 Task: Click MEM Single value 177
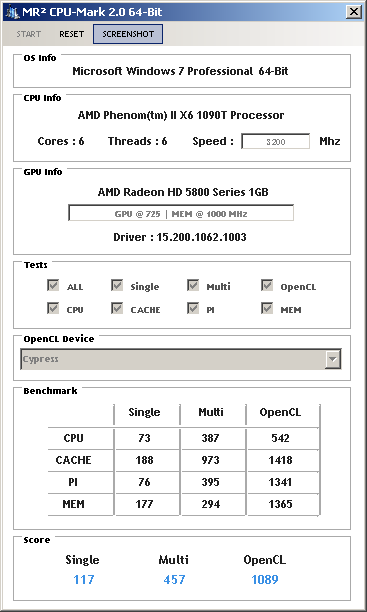[x=144, y=504]
